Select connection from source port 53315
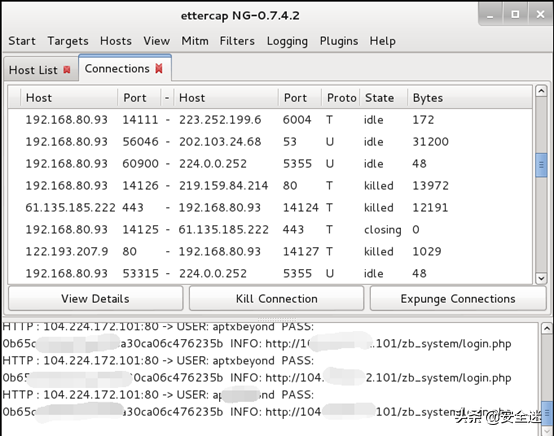This screenshot has height=436, width=554. coord(270,273)
